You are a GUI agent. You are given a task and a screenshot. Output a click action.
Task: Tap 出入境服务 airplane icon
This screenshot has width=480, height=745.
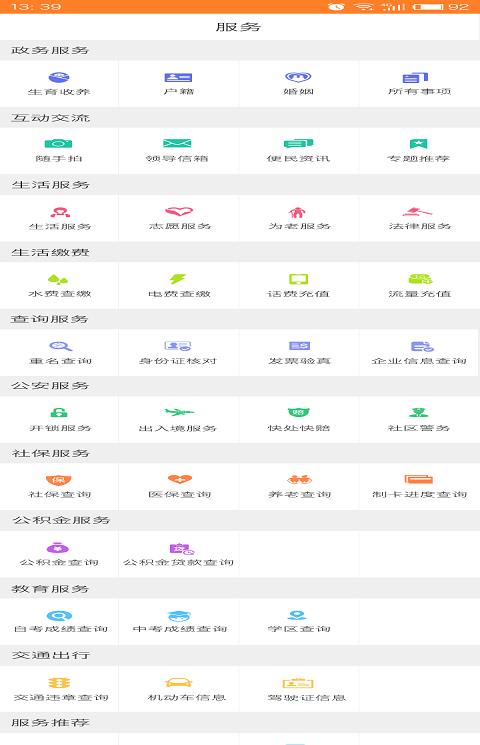[179, 412]
